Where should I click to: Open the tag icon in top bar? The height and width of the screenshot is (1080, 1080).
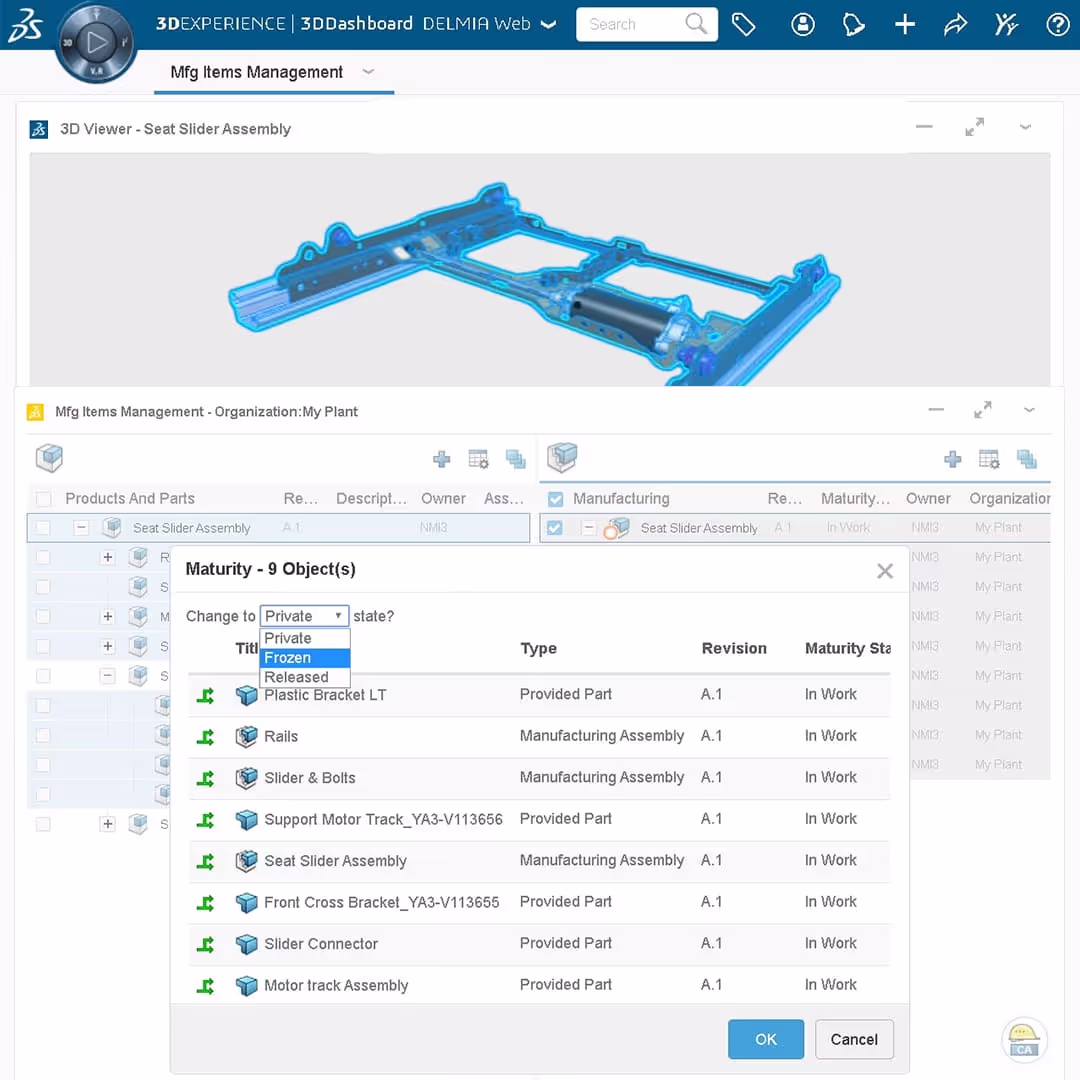tap(743, 25)
